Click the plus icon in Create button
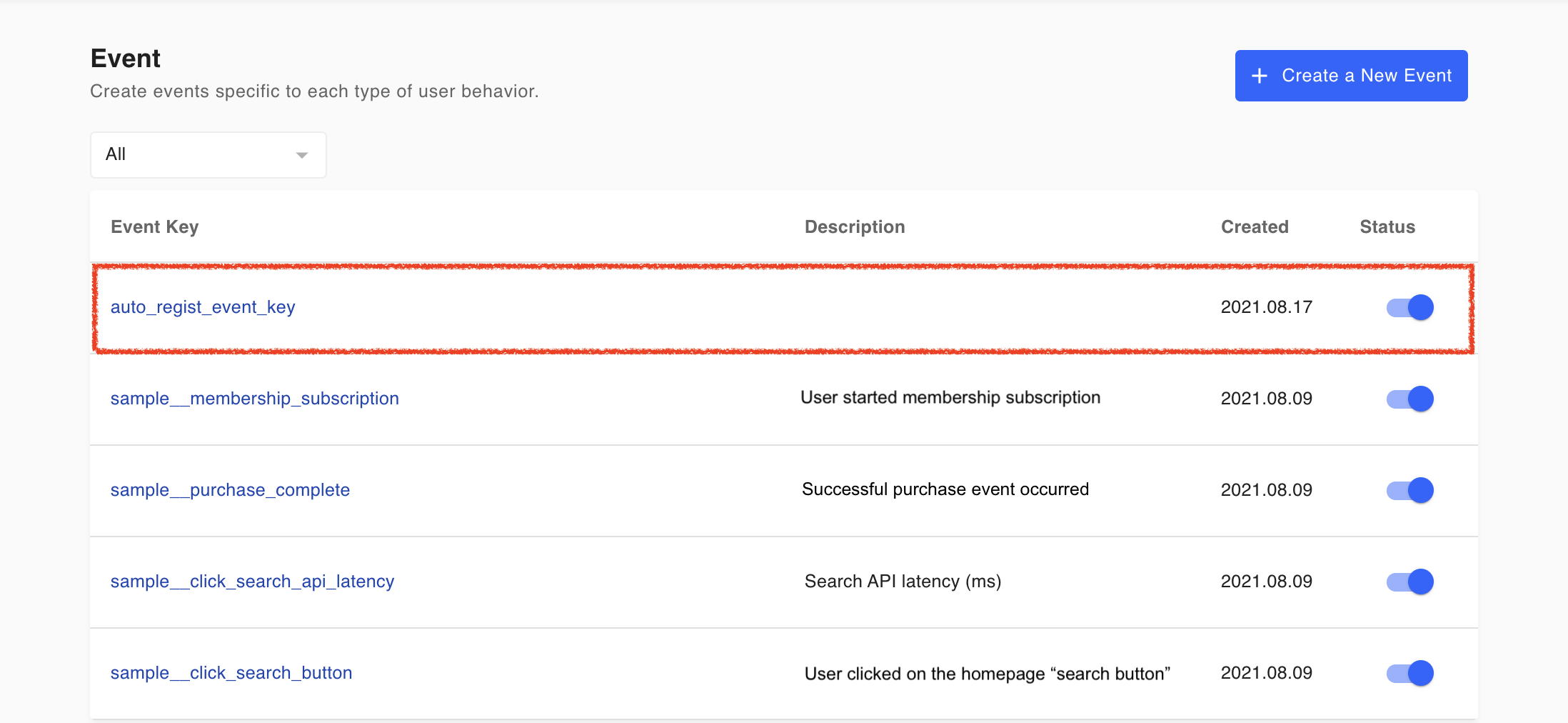The width and height of the screenshot is (1568, 723). pyautogui.click(x=1260, y=76)
